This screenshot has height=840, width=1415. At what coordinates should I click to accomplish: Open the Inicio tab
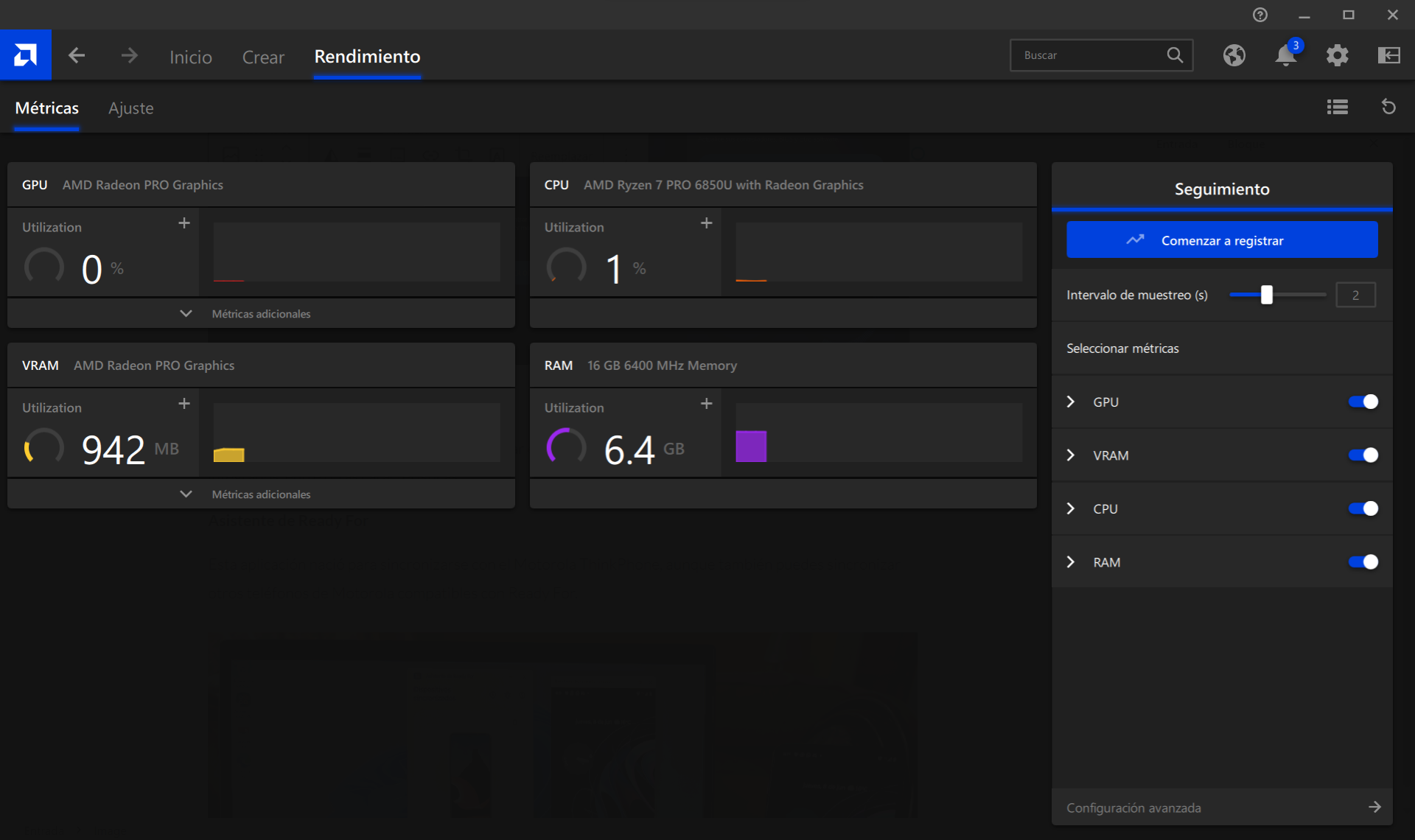coord(190,57)
